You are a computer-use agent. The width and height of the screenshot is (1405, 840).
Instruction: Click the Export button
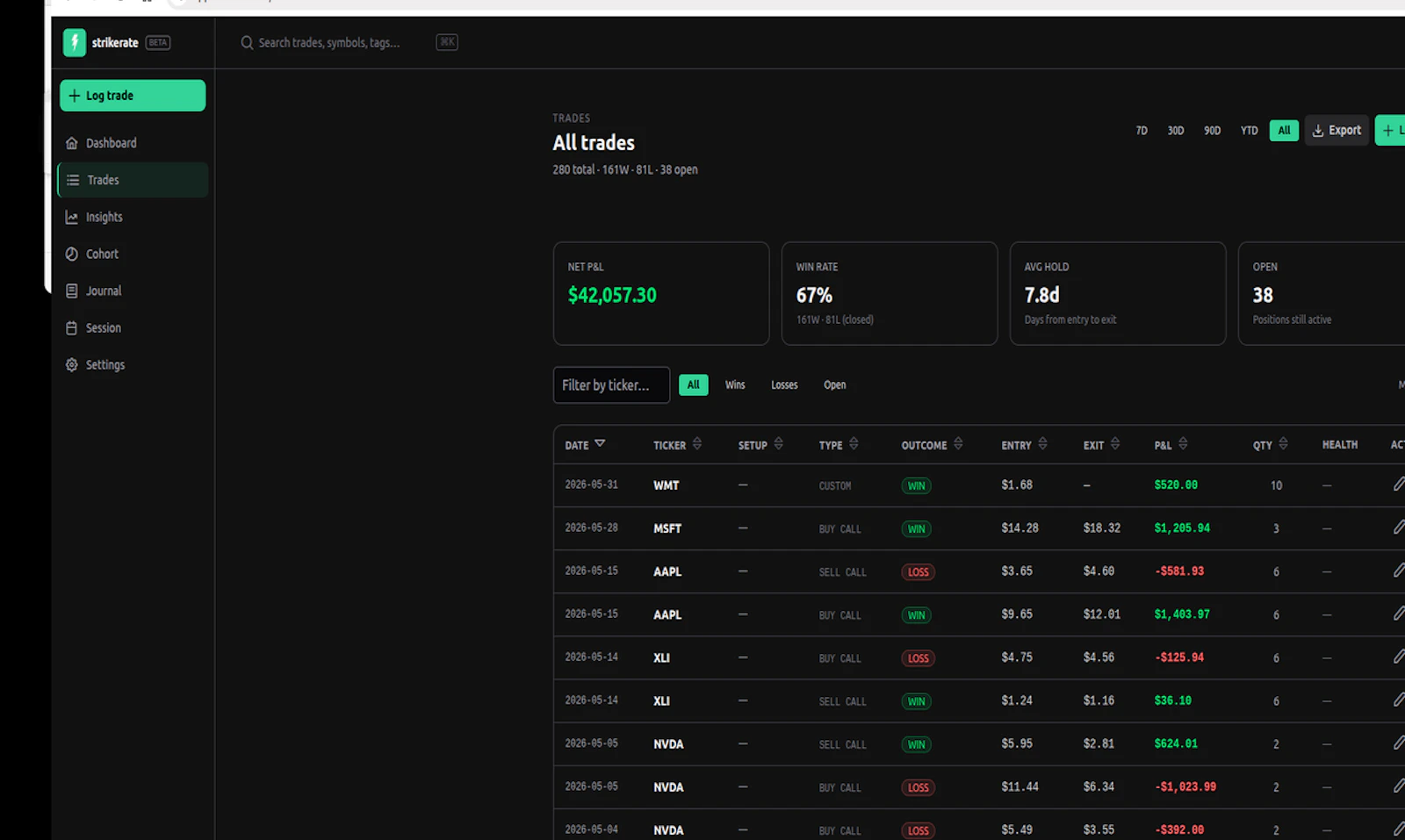click(1337, 131)
